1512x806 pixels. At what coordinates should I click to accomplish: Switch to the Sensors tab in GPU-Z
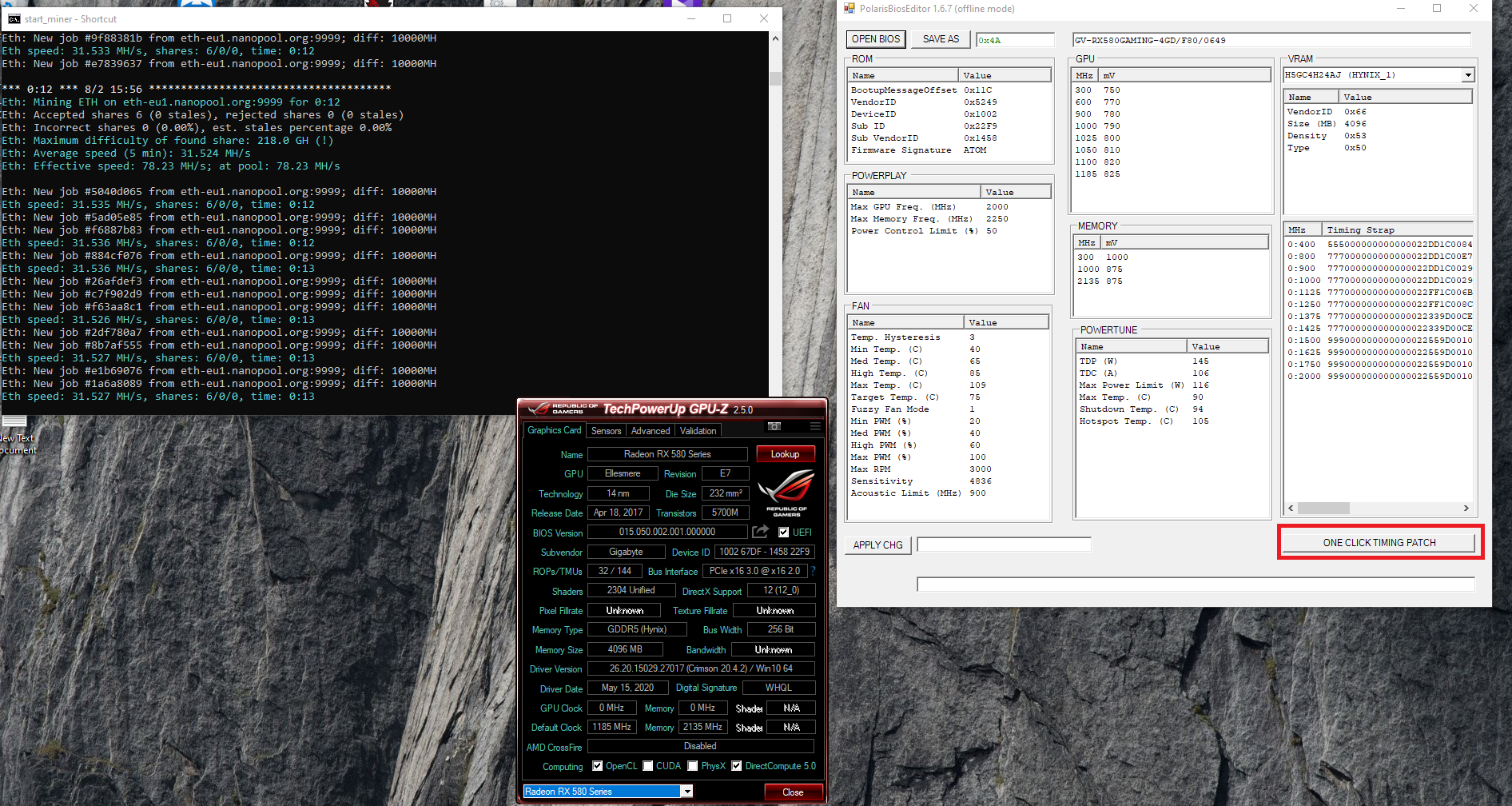pyautogui.click(x=606, y=431)
